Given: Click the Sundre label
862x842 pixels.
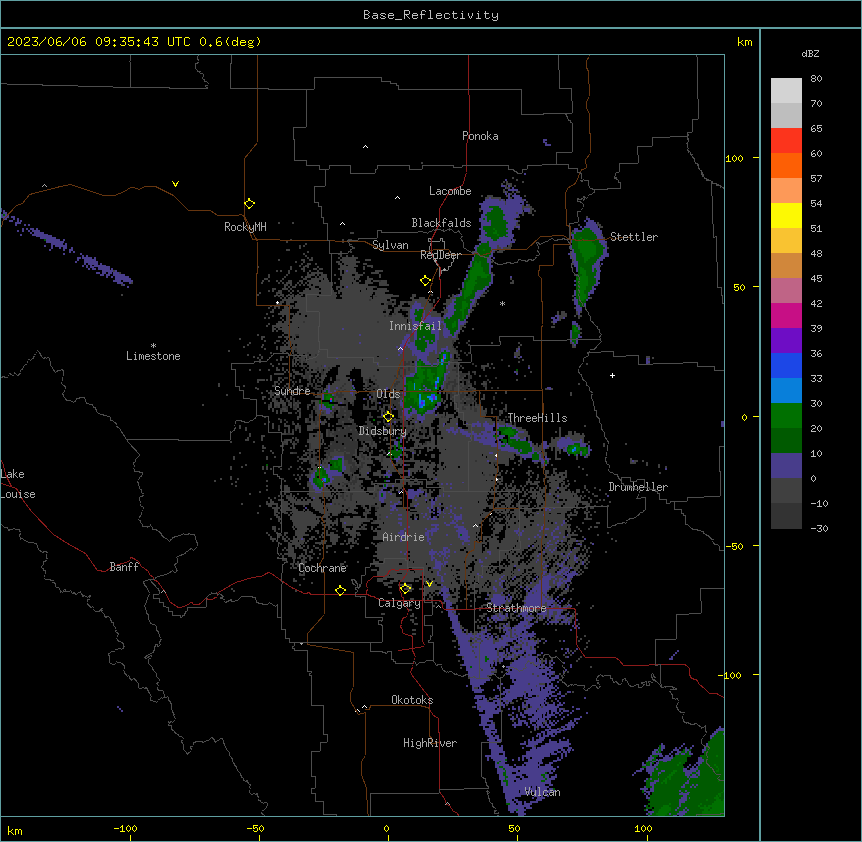Looking at the screenshot, I should click(x=292, y=391).
